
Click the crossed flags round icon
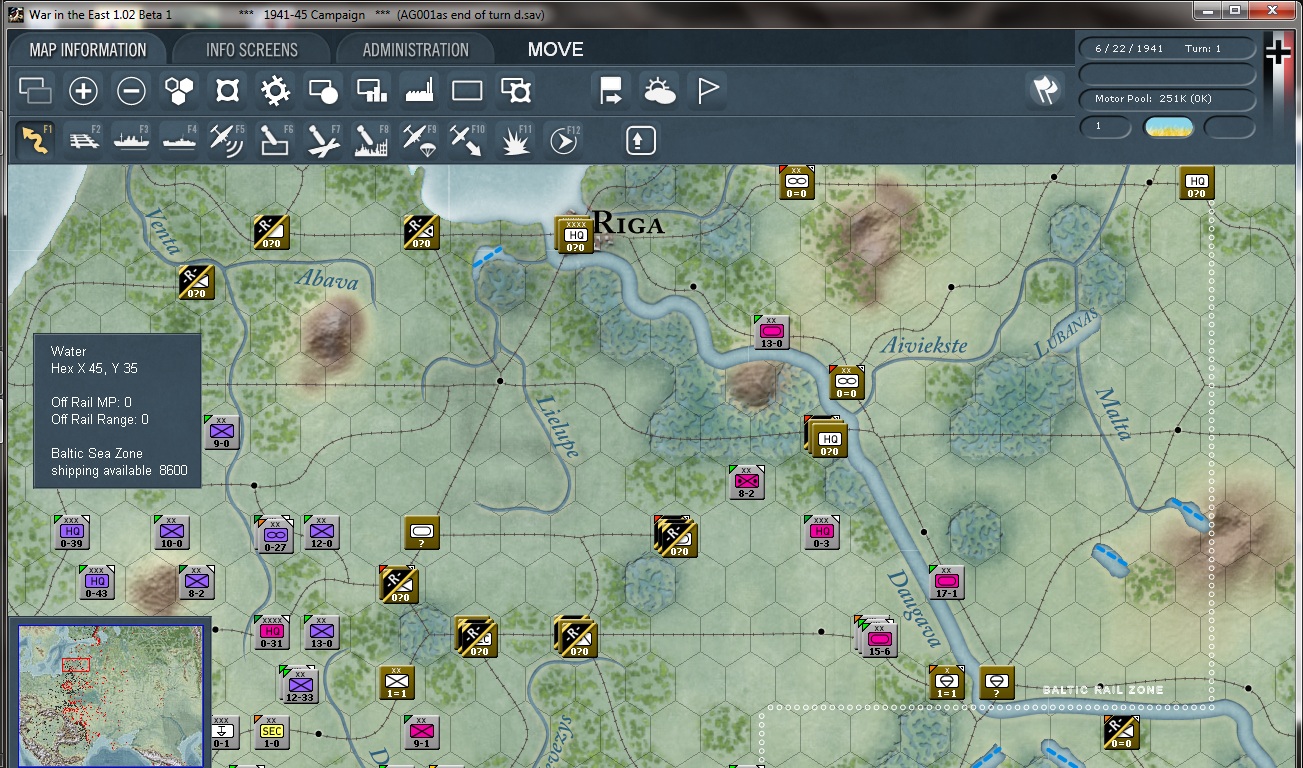click(1045, 91)
